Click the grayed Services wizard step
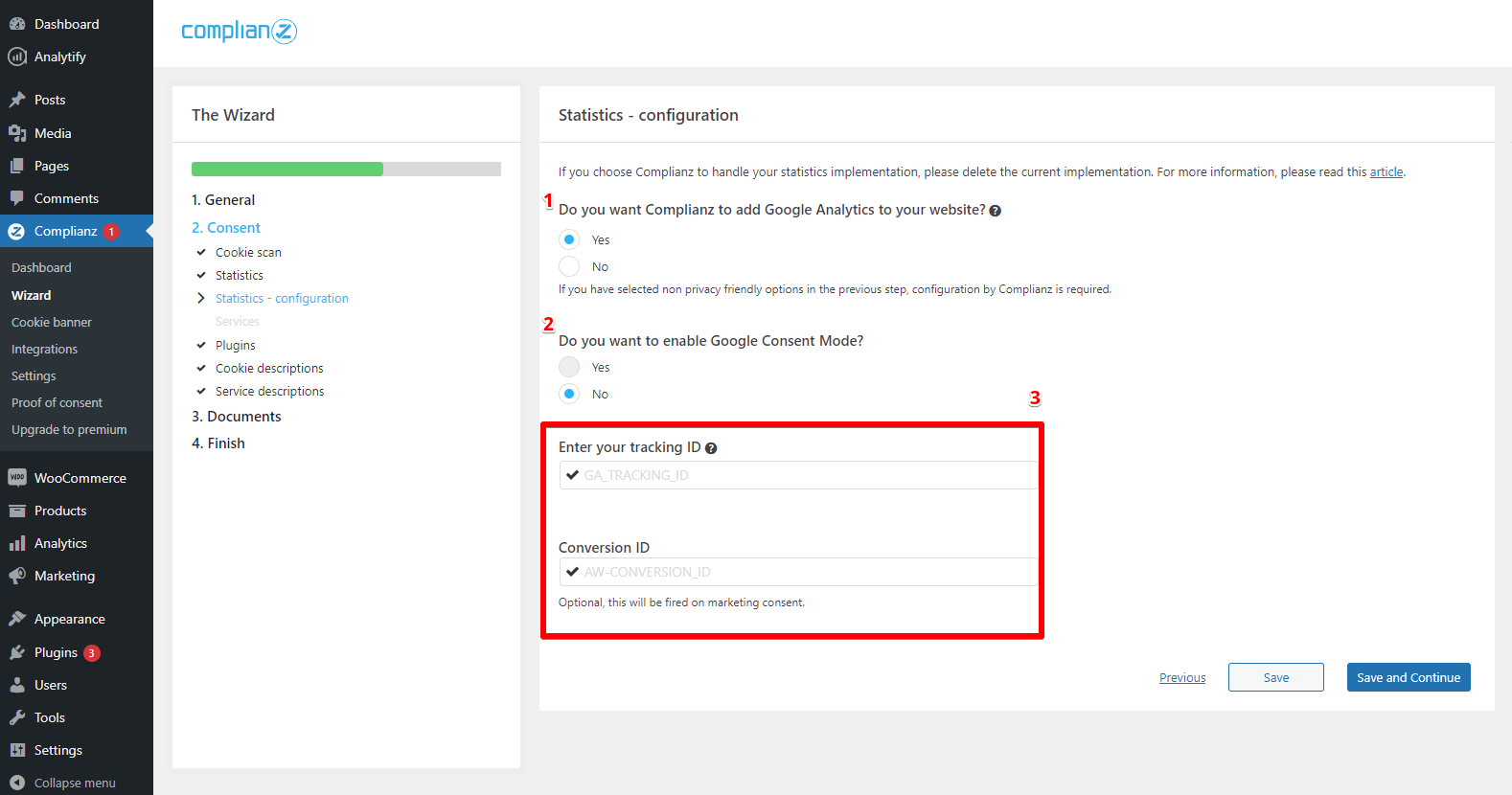The width and height of the screenshot is (1512, 795). 238,322
